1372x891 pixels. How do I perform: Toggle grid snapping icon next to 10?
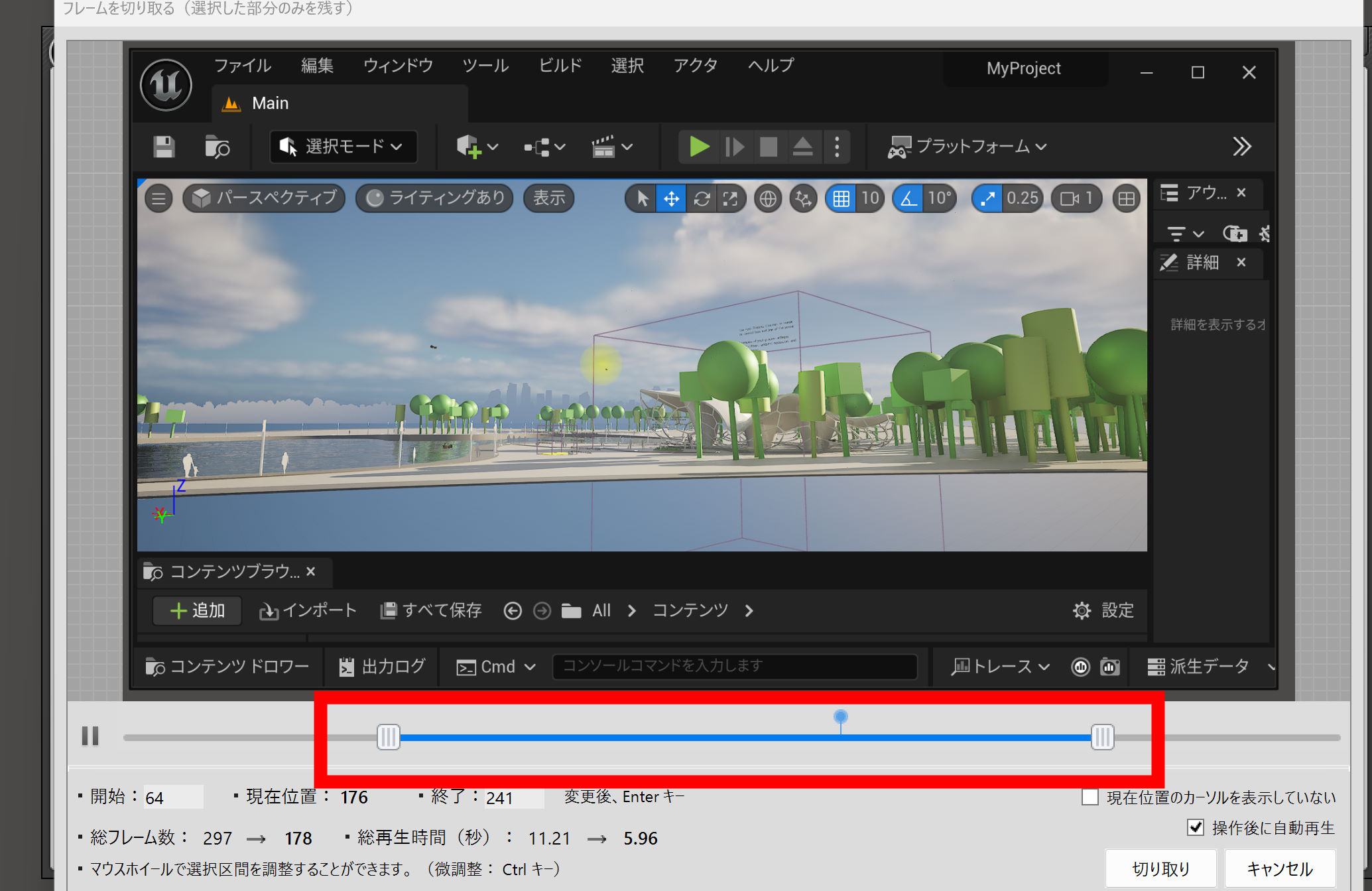[841, 198]
